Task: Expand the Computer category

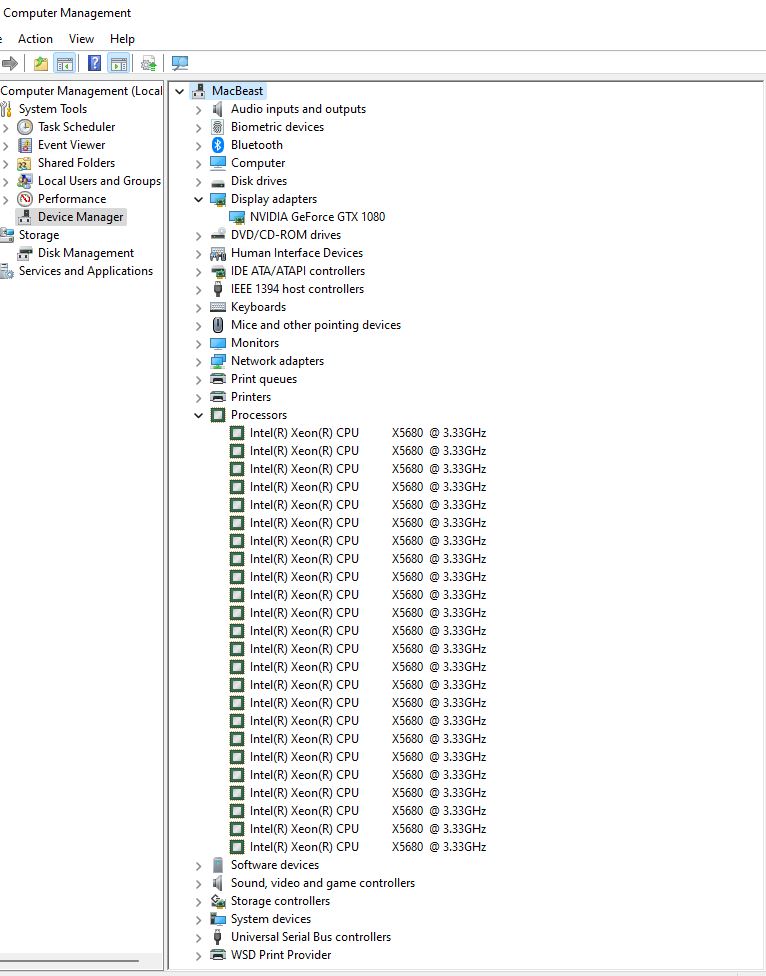Action: (199, 164)
